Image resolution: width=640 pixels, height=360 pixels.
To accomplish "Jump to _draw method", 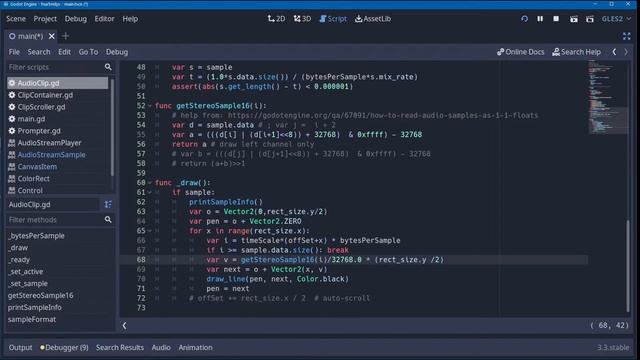I will [18, 248].
